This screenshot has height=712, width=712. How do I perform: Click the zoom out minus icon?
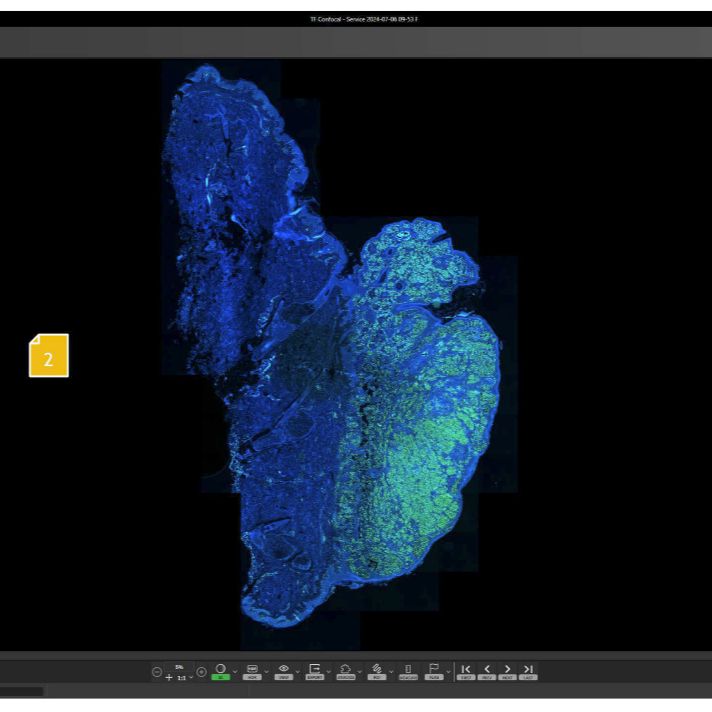pyautogui.click(x=156, y=672)
